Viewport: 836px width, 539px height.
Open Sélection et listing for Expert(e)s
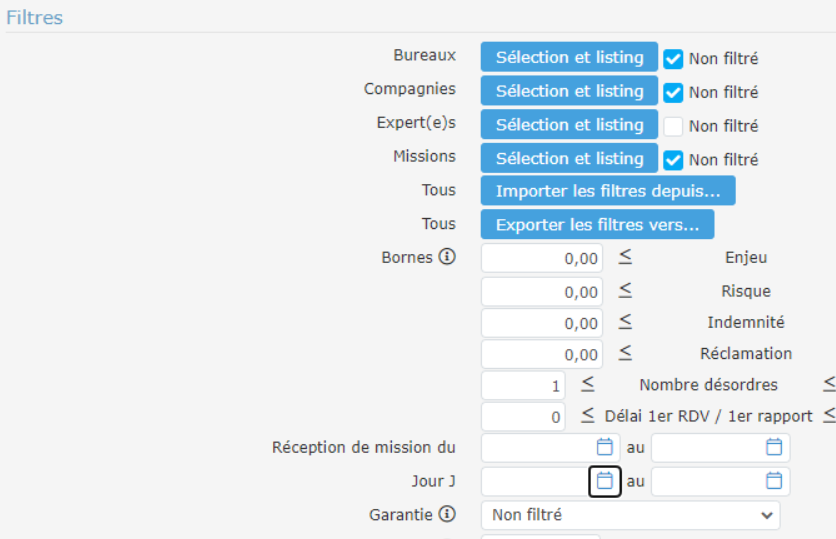point(569,125)
